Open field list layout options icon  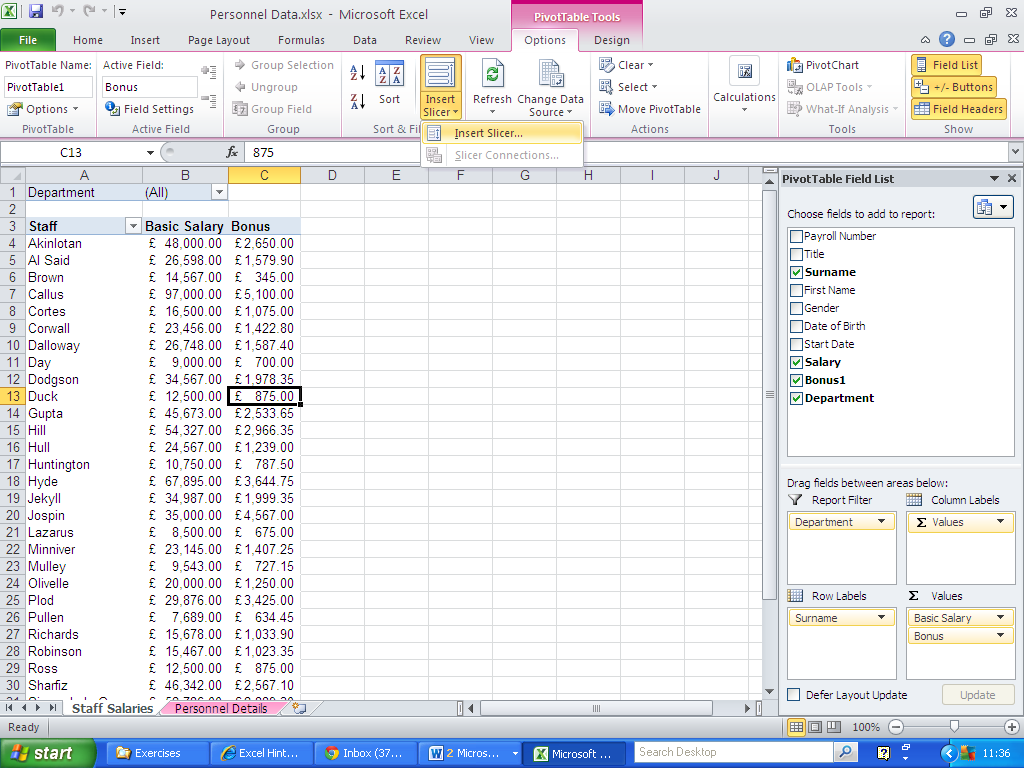point(993,208)
